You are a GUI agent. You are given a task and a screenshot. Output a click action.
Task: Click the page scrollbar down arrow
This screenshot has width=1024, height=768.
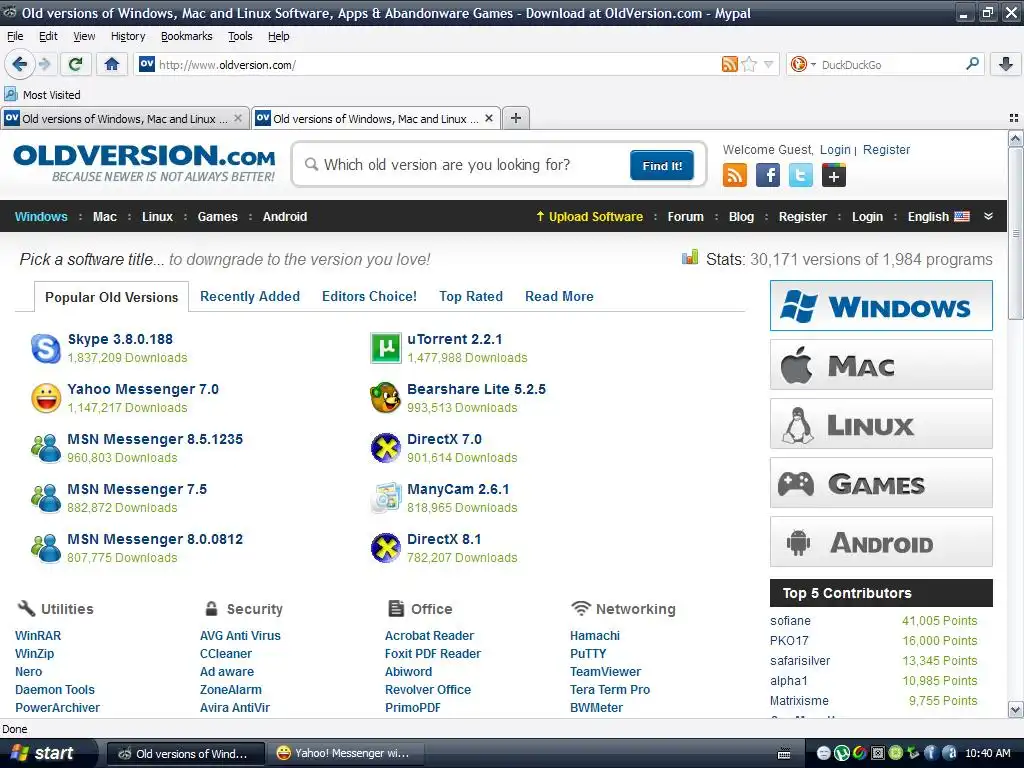tap(1015, 709)
